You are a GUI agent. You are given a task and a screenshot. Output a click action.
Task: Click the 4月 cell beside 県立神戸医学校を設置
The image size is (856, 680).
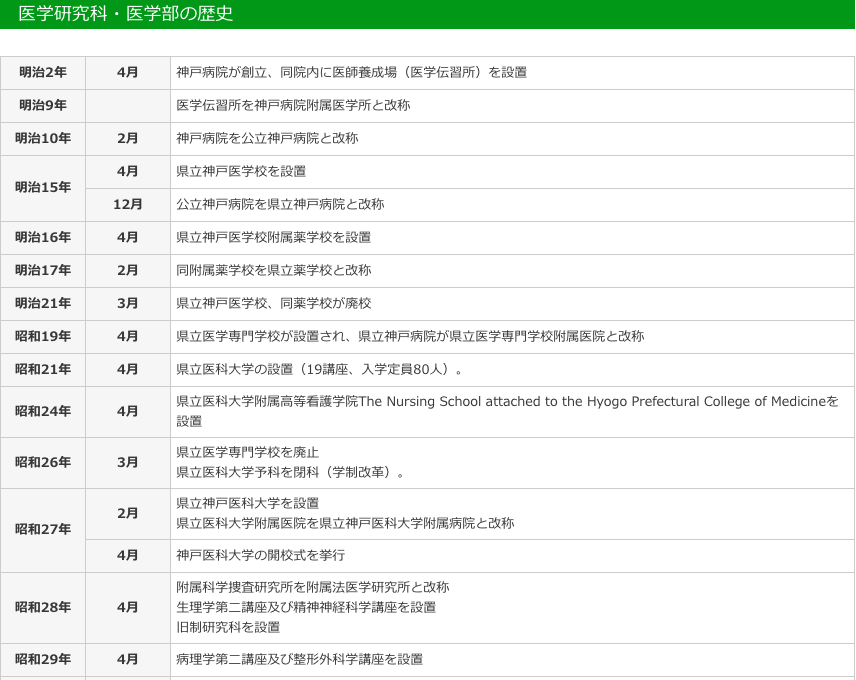(128, 172)
